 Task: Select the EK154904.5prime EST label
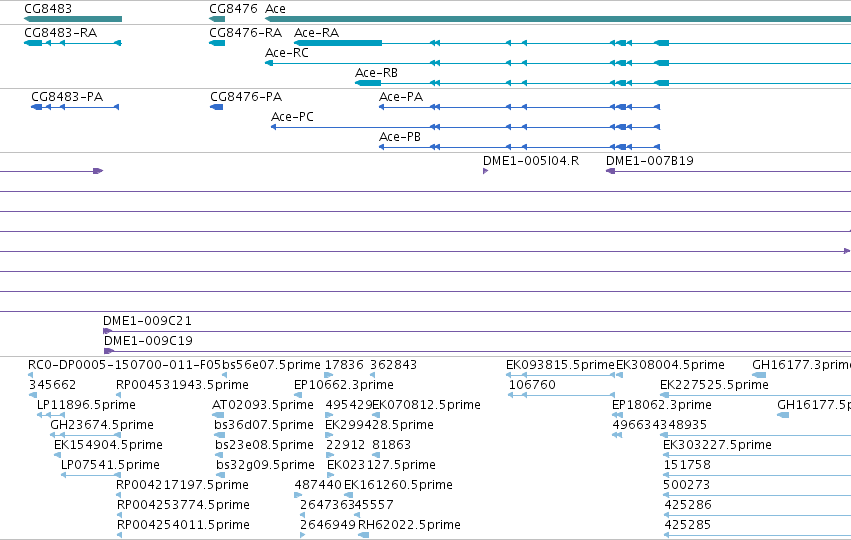tap(109, 445)
